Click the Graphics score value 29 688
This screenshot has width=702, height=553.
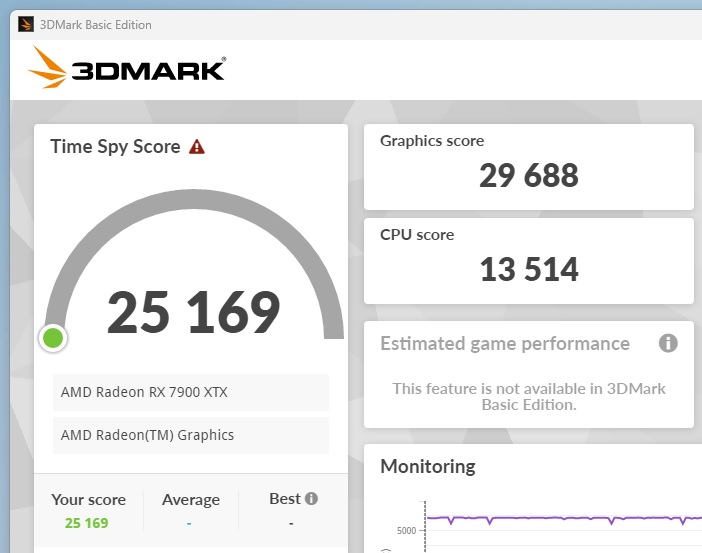[x=528, y=176]
